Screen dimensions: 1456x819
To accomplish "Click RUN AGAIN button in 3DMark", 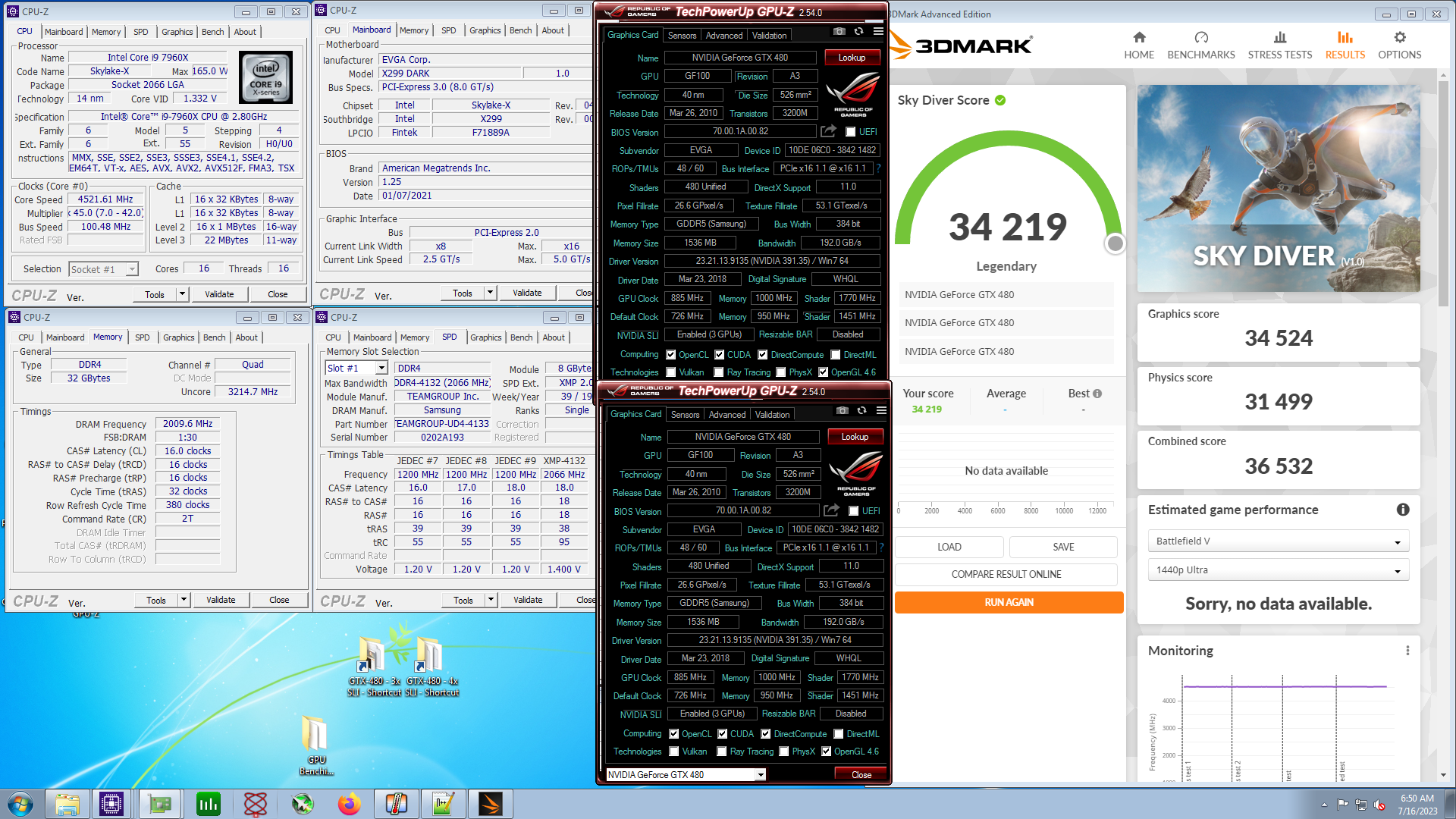I will (x=1009, y=602).
